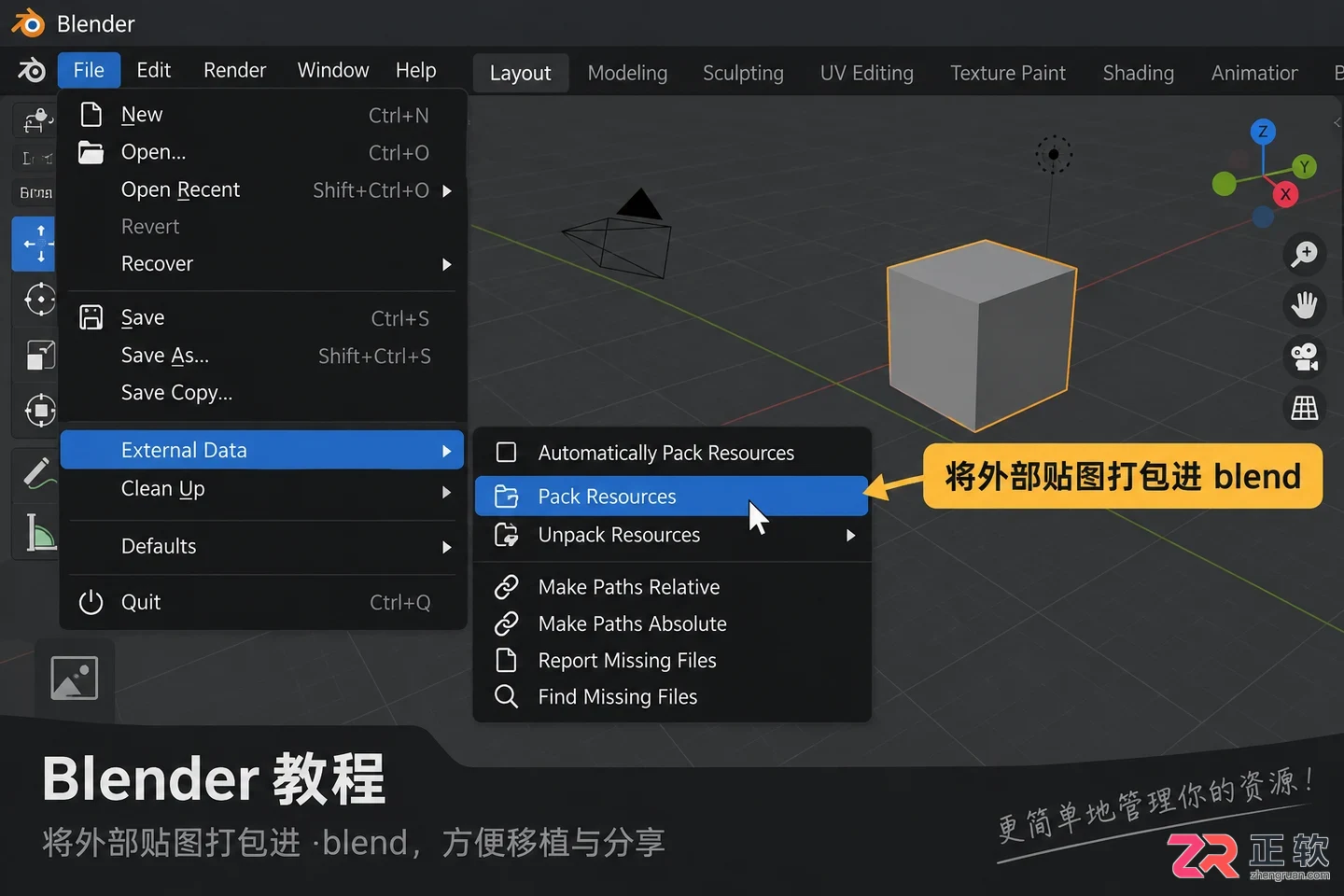Screen dimensions: 1344x896
Task: Click the Blender logo icon in menu bar
Action: coord(31,70)
